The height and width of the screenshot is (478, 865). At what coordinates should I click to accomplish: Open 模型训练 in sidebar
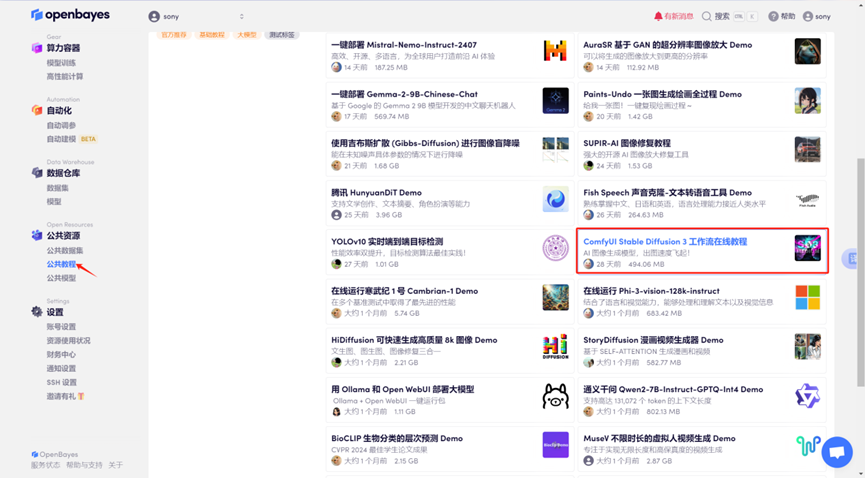point(61,63)
